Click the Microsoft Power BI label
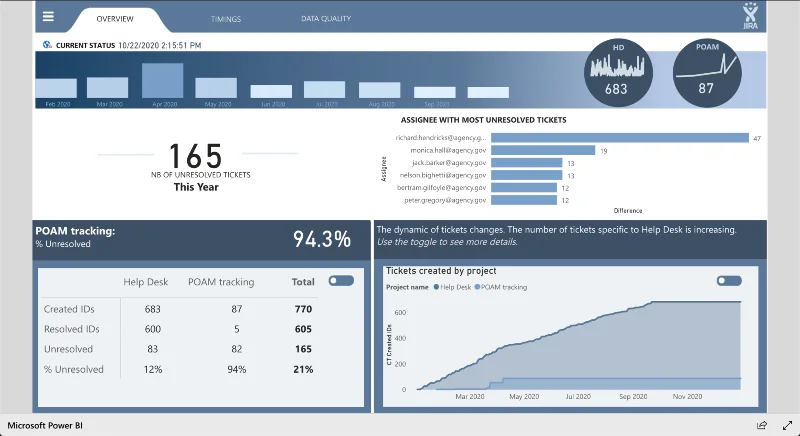The height and width of the screenshot is (436, 800). click(45, 425)
